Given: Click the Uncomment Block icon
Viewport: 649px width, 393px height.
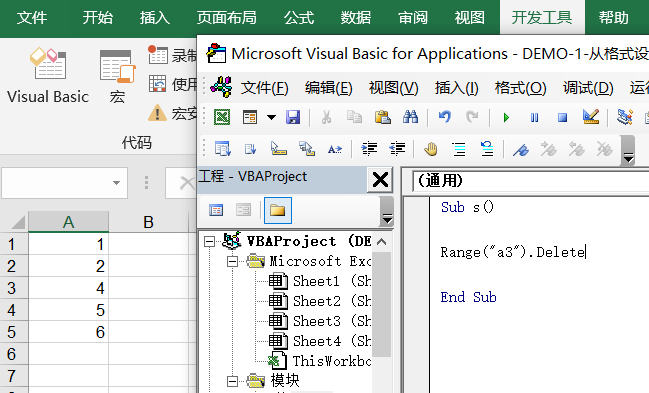Looking at the screenshot, I should point(487,149).
